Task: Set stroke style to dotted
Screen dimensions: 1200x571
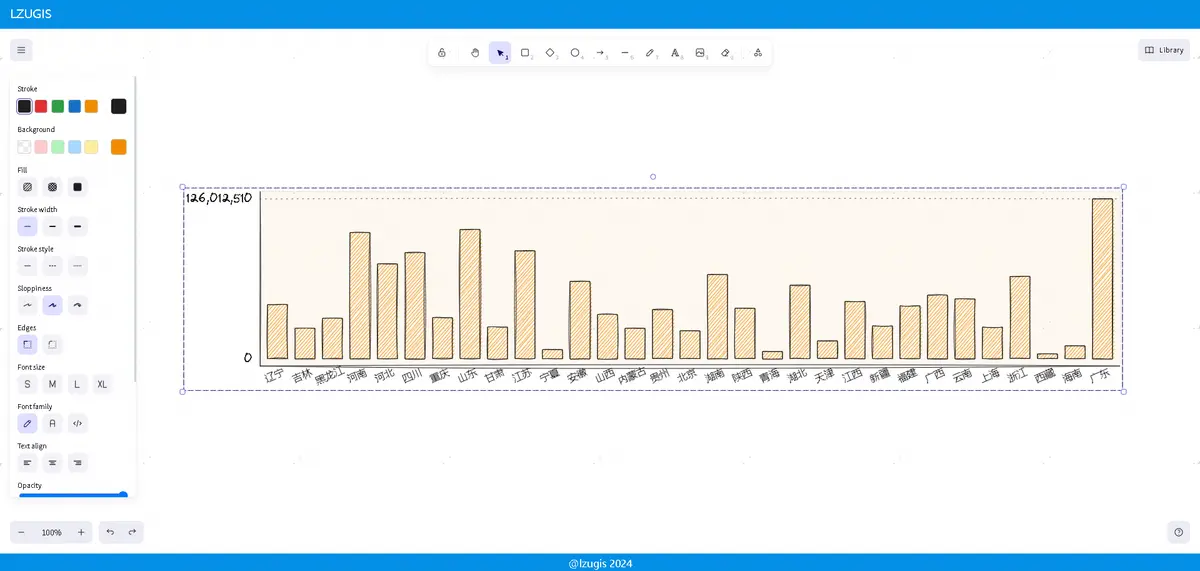Action: (77, 266)
